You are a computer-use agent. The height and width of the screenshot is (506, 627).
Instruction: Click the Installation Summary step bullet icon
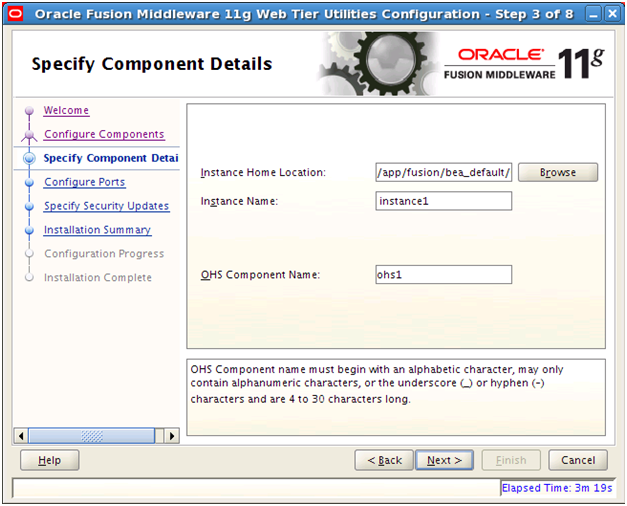29,230
